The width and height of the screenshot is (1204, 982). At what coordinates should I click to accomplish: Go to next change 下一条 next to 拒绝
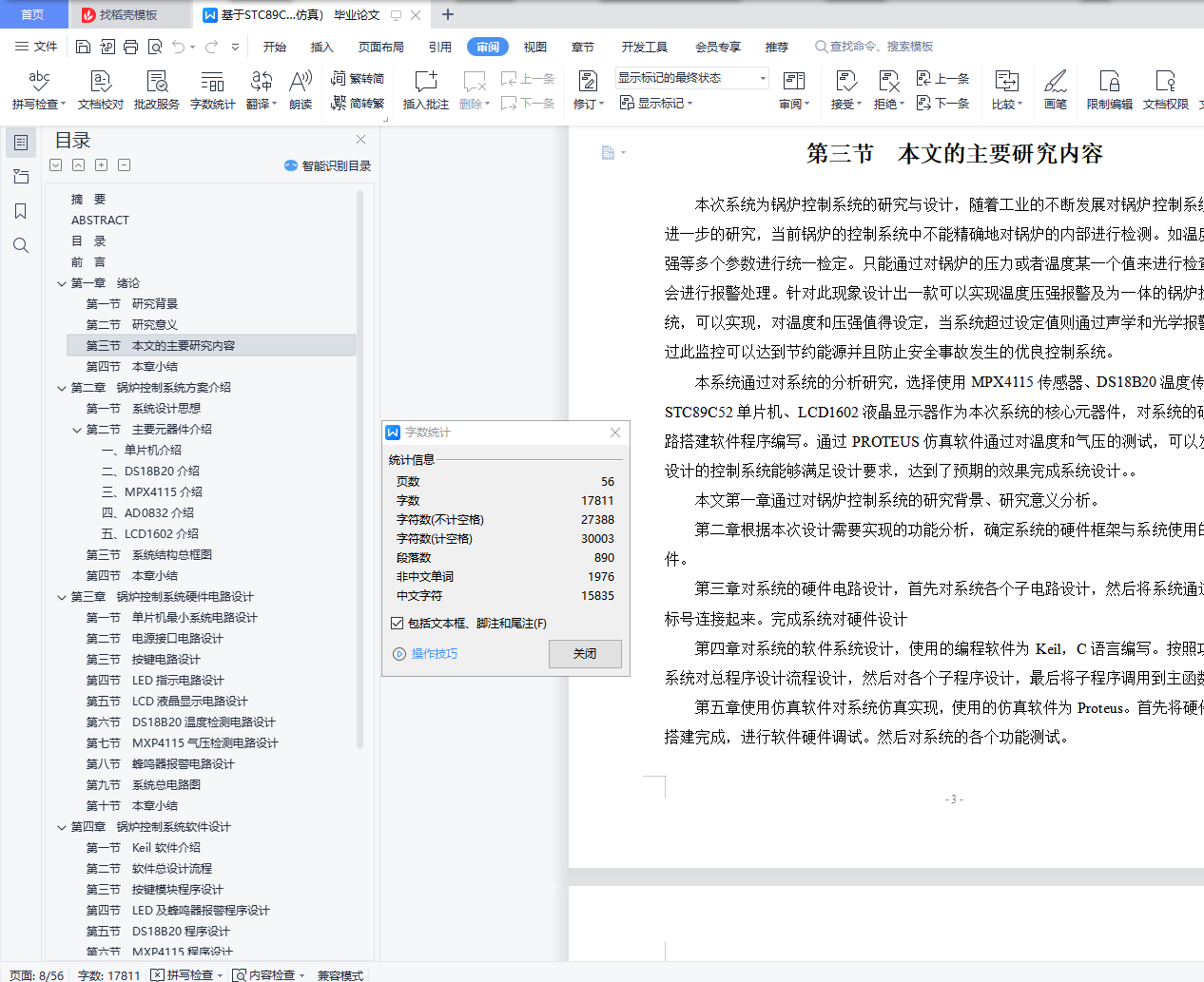coord(943,103)
